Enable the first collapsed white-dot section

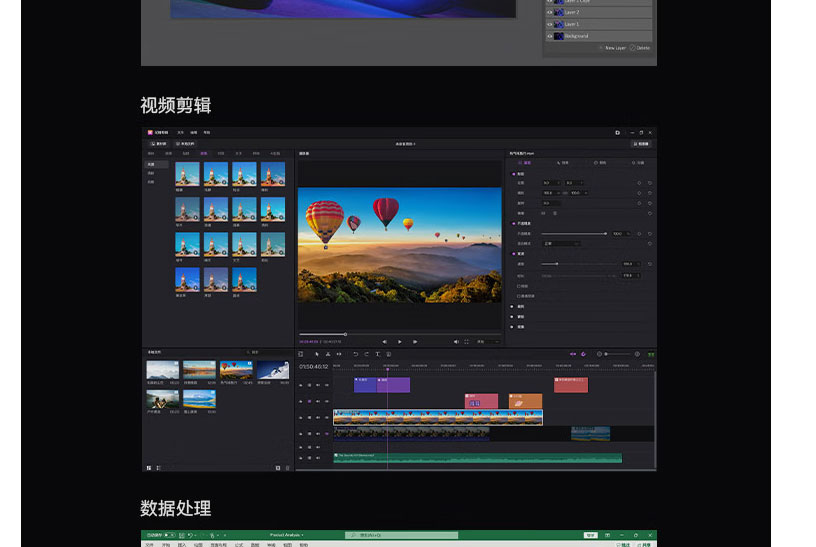pos(512,307)
